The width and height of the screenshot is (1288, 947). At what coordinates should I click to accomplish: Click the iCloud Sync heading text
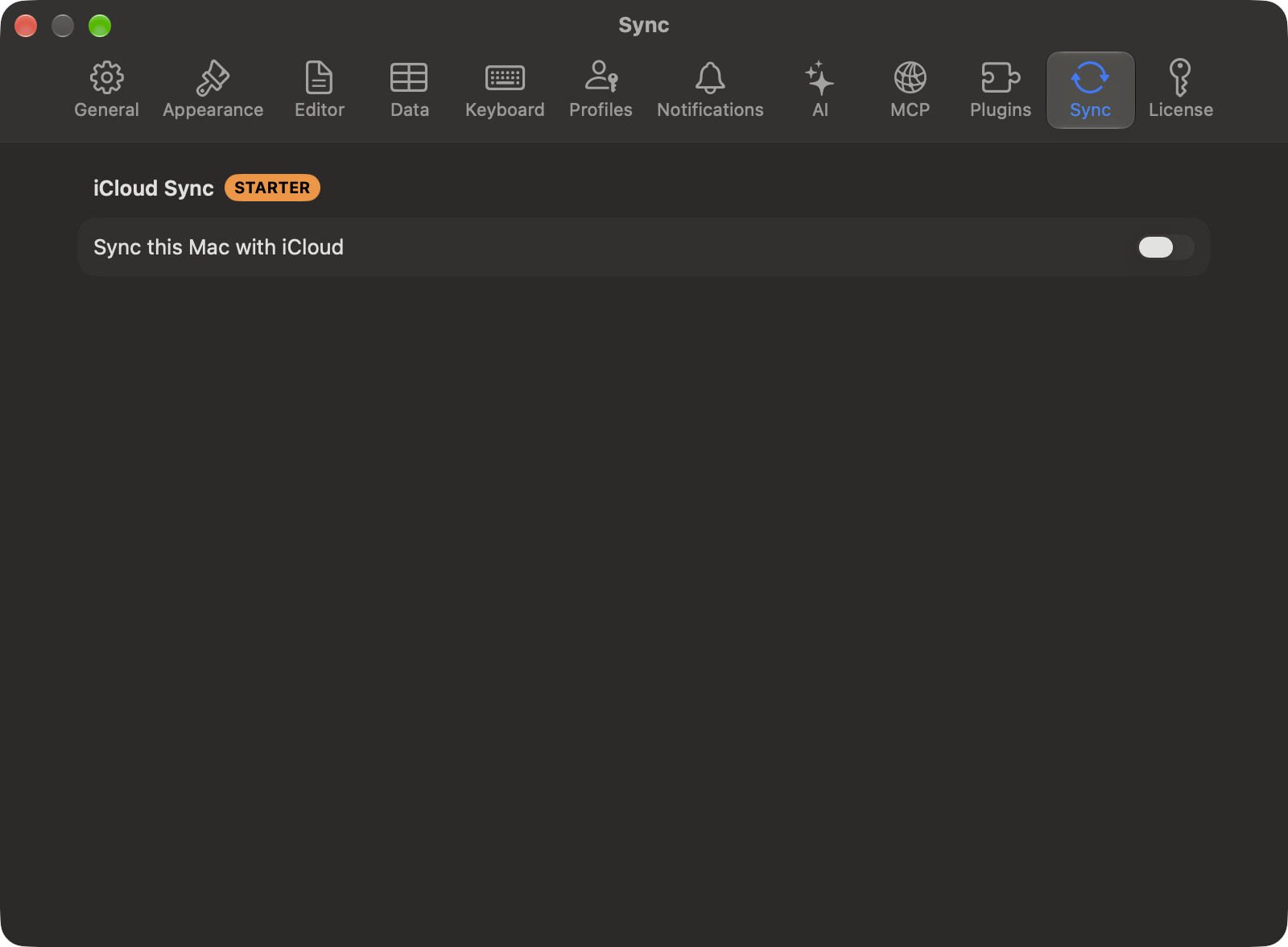click(154, 188)
